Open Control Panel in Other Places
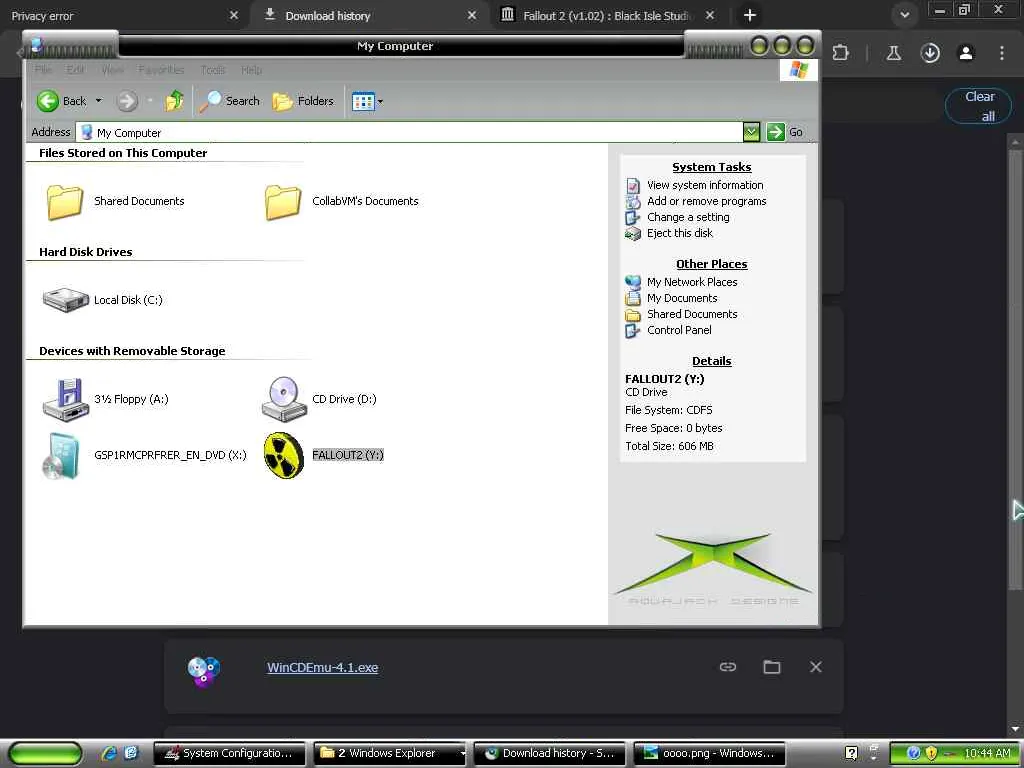The height and width of the screenshot is (768, 1024). [x=679, y=330]
